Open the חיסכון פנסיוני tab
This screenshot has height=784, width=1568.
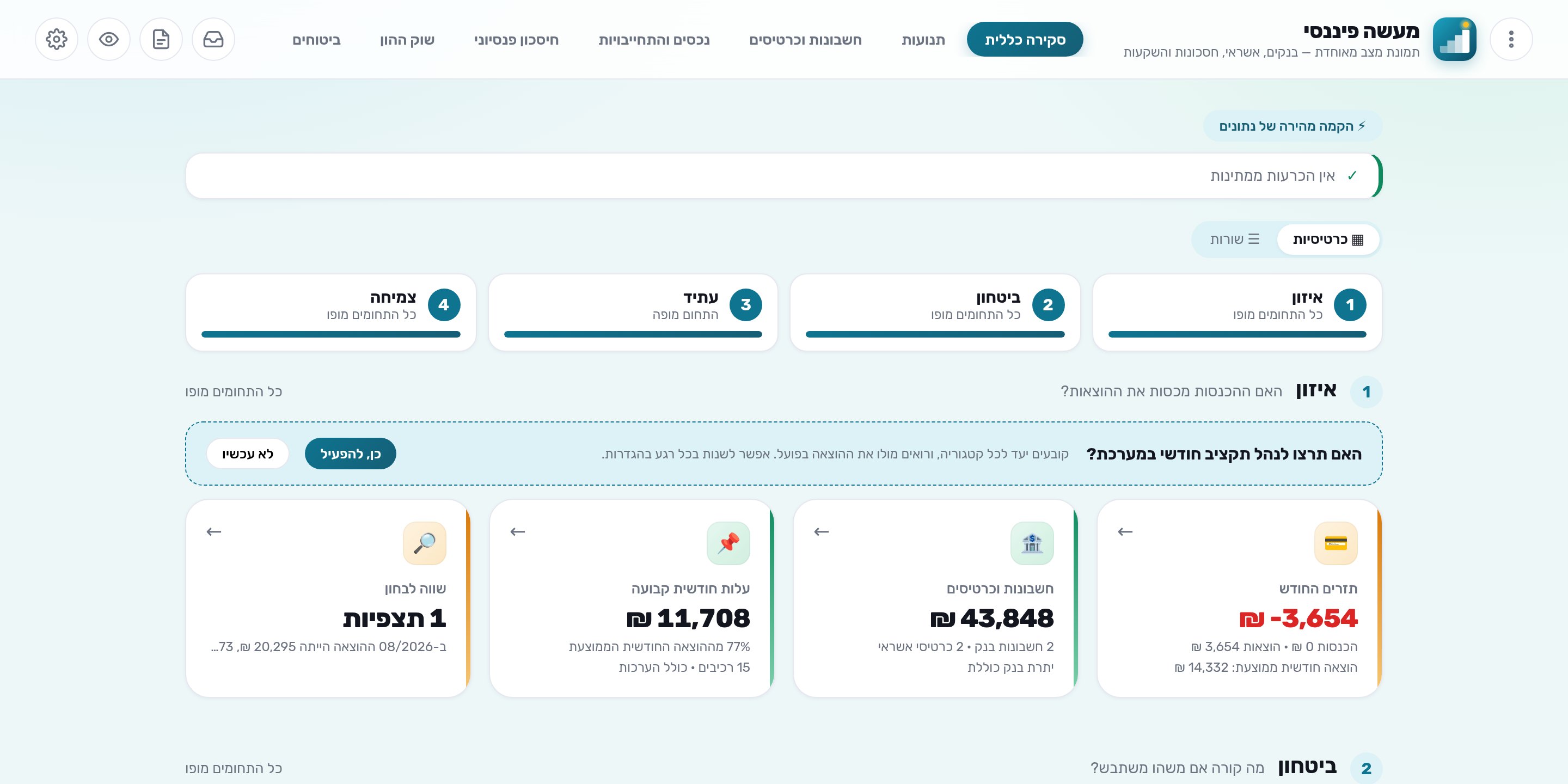point(516,40)
